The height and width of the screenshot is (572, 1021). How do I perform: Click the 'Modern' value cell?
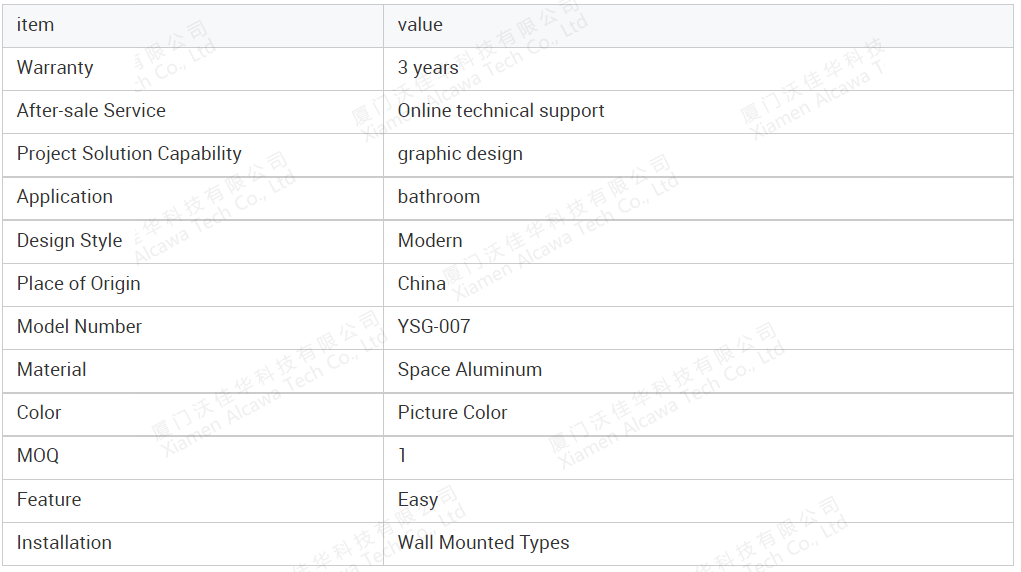click(x=698, y=242)
